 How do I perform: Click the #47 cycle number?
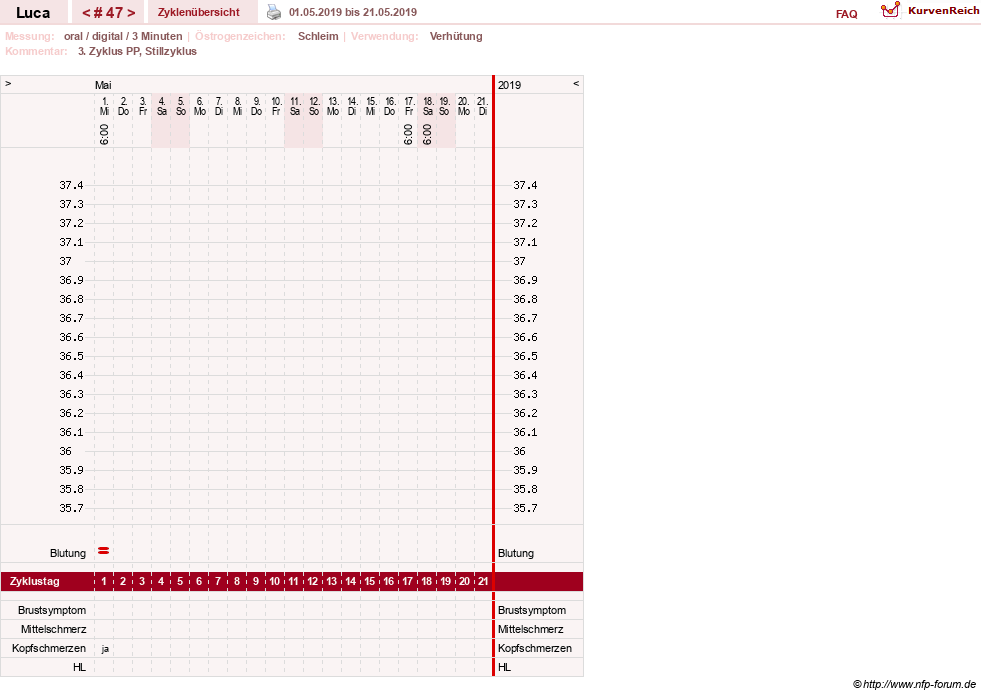(x=108, y=13)
